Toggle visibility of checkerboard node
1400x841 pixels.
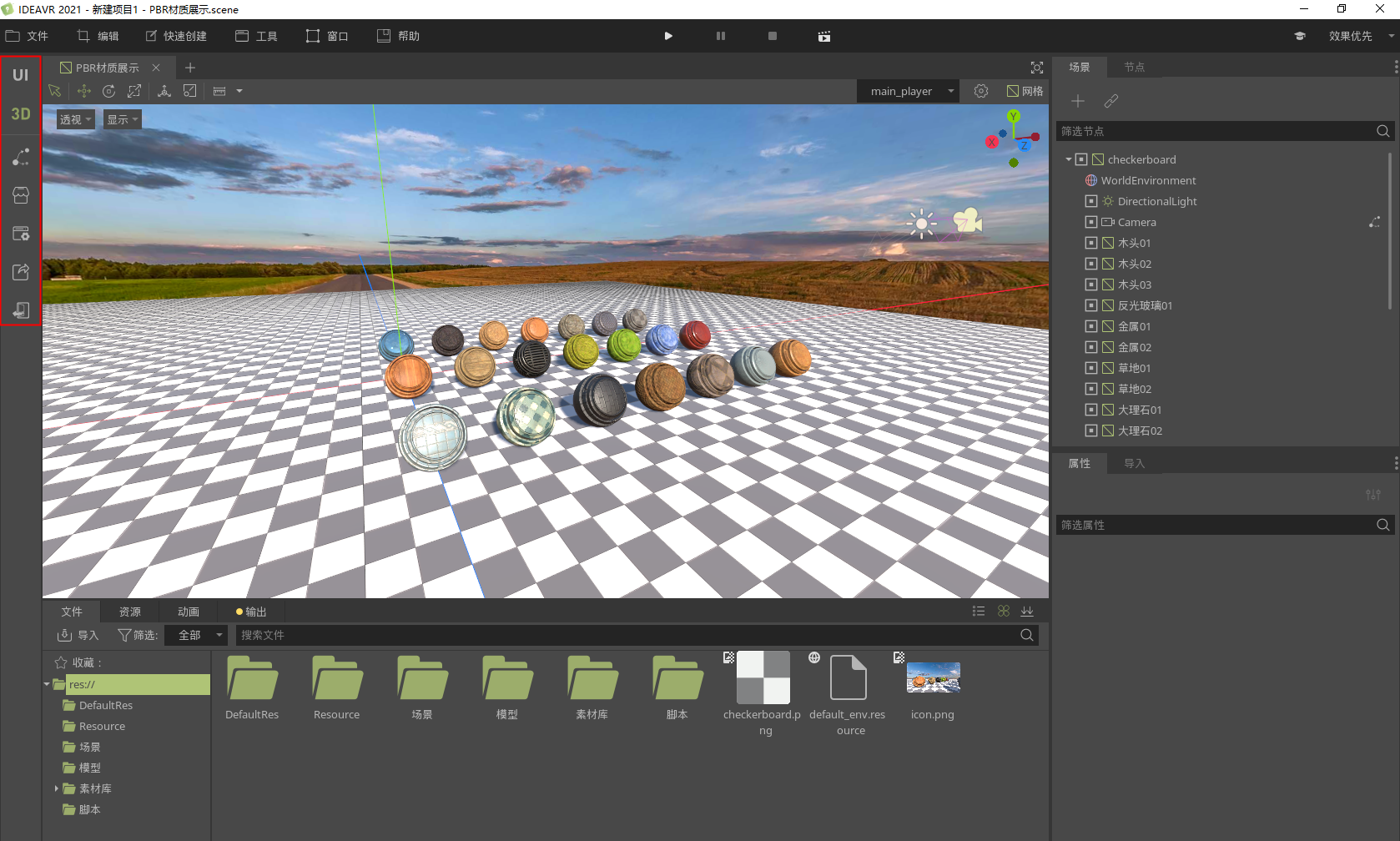click(x=1081, y=159)
